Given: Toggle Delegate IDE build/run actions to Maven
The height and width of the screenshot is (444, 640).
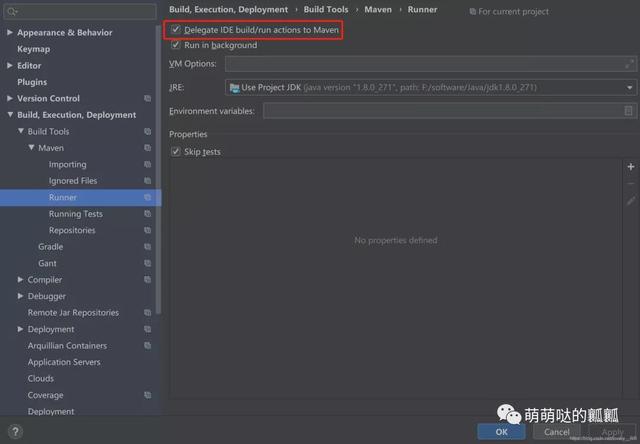Looking at the screenshot, I should pos(176,29).
